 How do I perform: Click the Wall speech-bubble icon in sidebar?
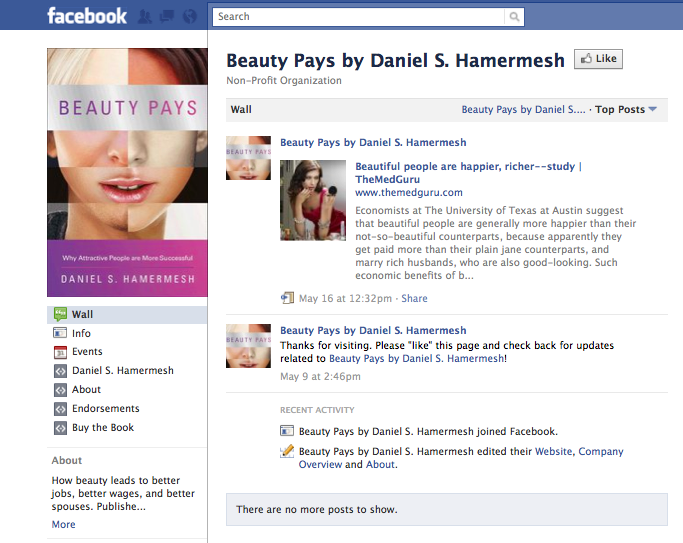tap(60, 314)
